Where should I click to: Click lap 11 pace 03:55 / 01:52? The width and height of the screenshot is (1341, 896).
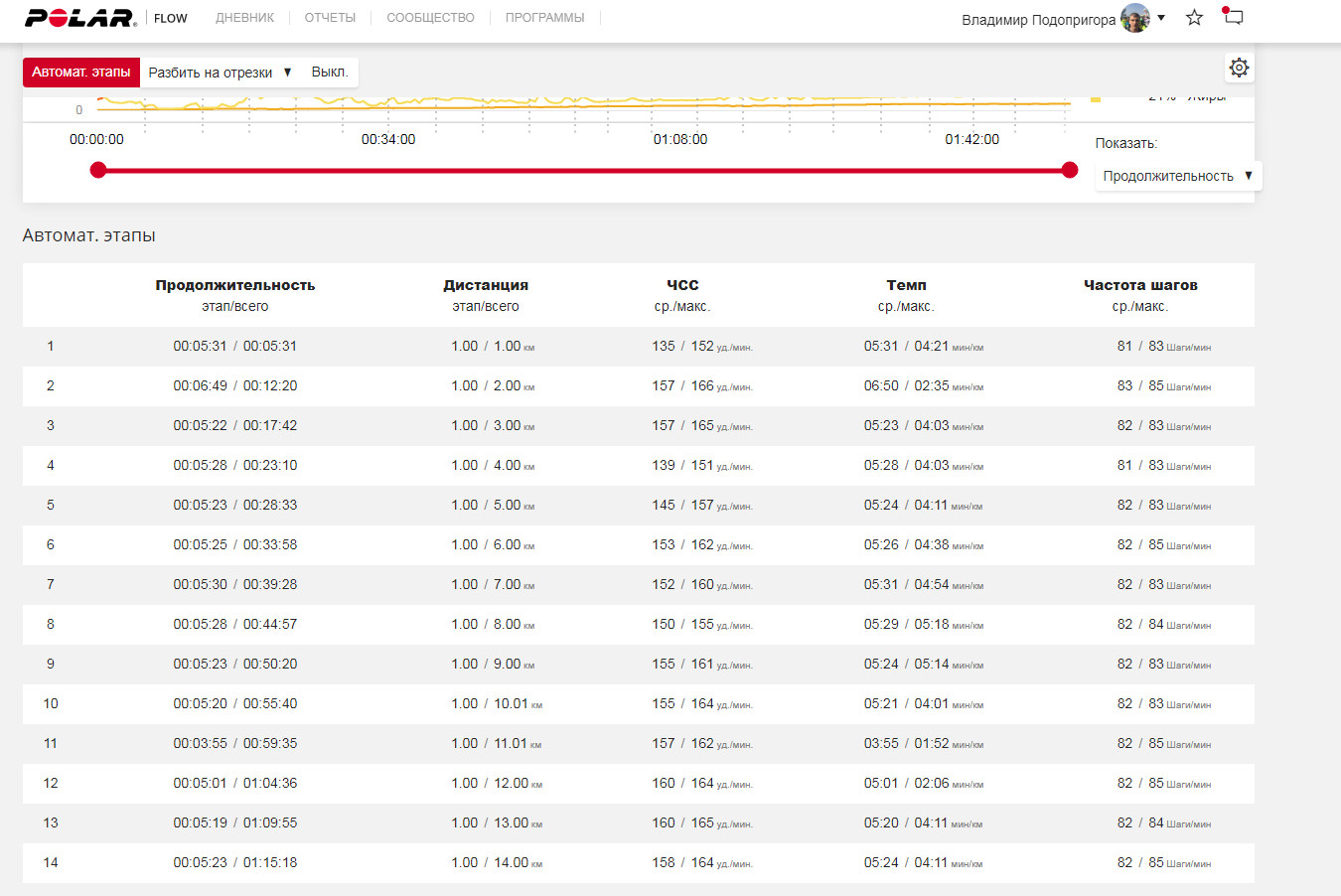923,743
